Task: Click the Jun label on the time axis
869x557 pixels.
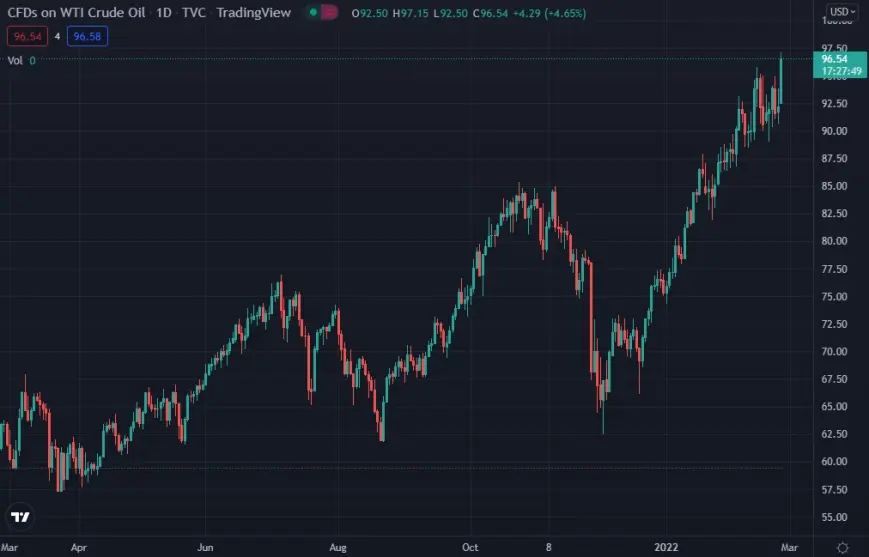Action: pyautogui.click(x=205, y=548)
